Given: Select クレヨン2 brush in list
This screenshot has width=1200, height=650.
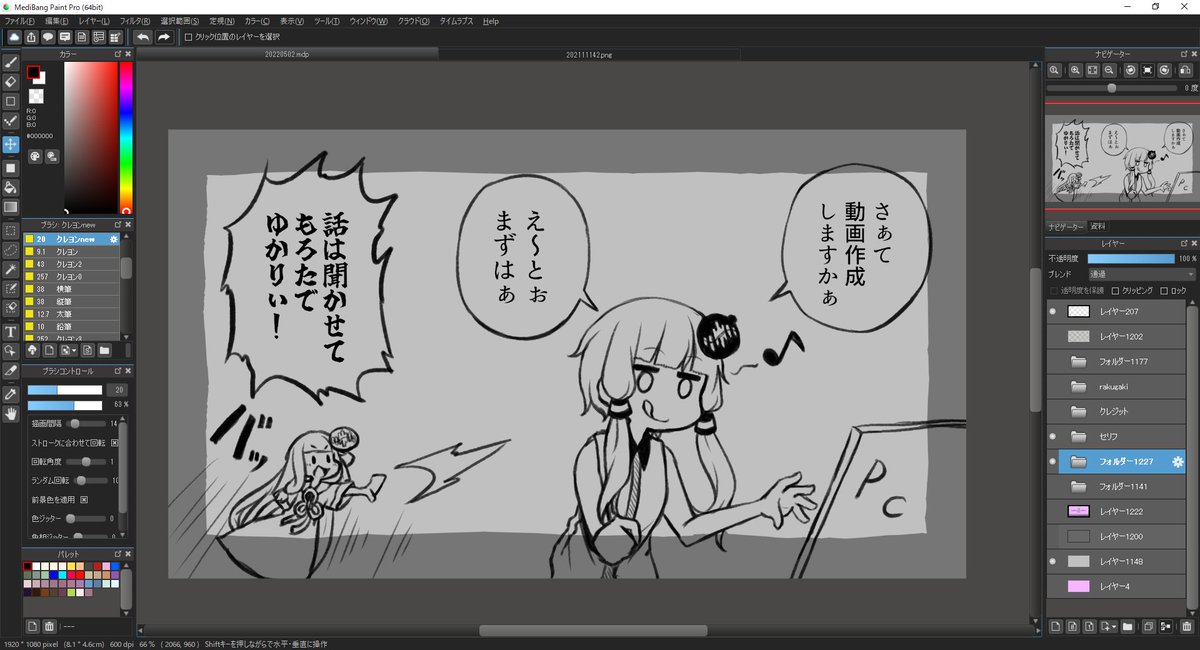Looking at the screenshot, I should (x=70, y=264).
